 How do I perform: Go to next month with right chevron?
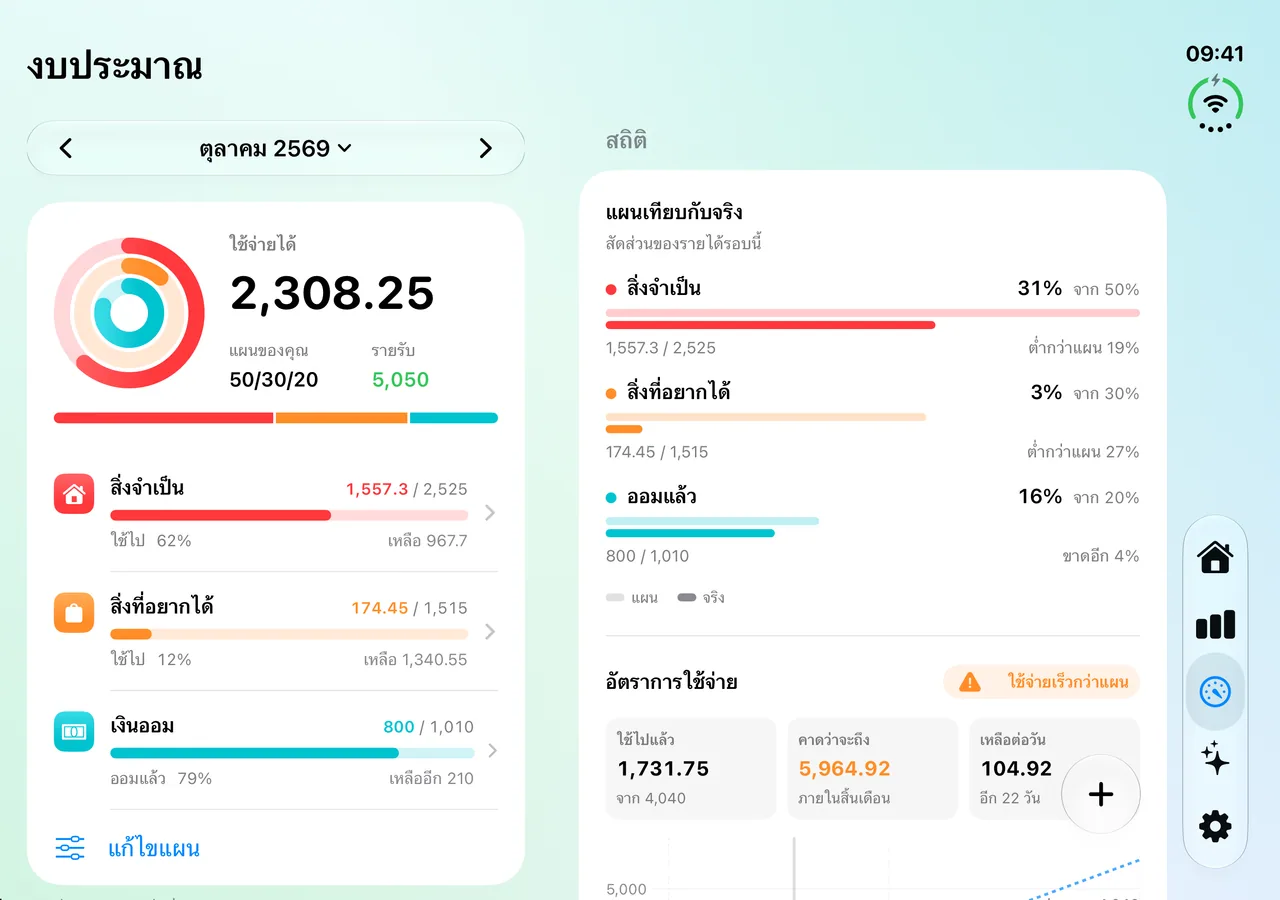pyautogui.click(x=486, y=149)
